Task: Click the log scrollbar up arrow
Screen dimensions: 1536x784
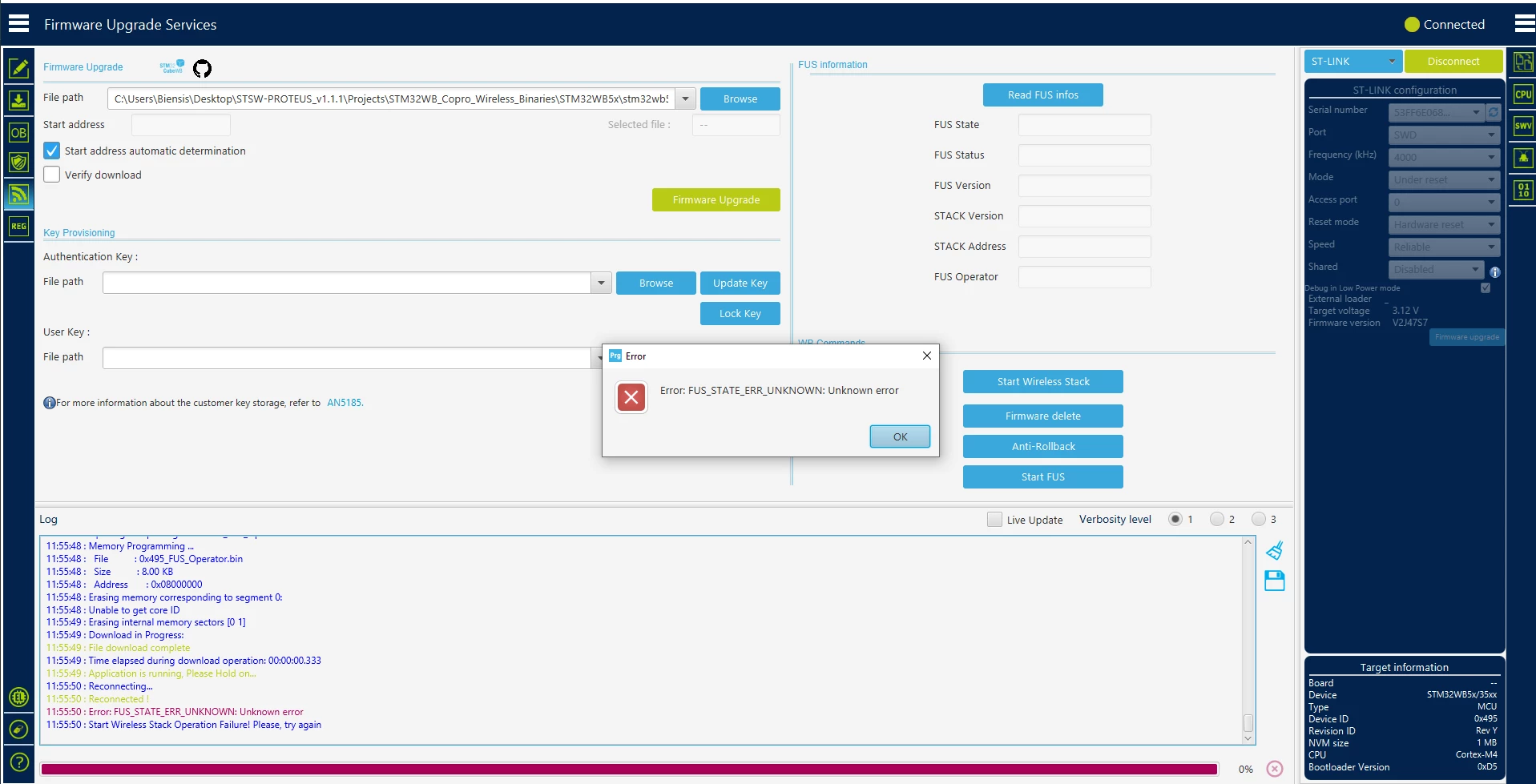Action: [1248, 543]
